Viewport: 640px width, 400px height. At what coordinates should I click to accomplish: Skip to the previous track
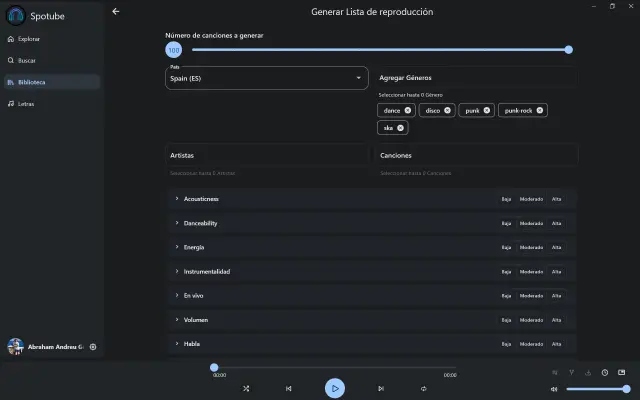[x=289, y=388]
